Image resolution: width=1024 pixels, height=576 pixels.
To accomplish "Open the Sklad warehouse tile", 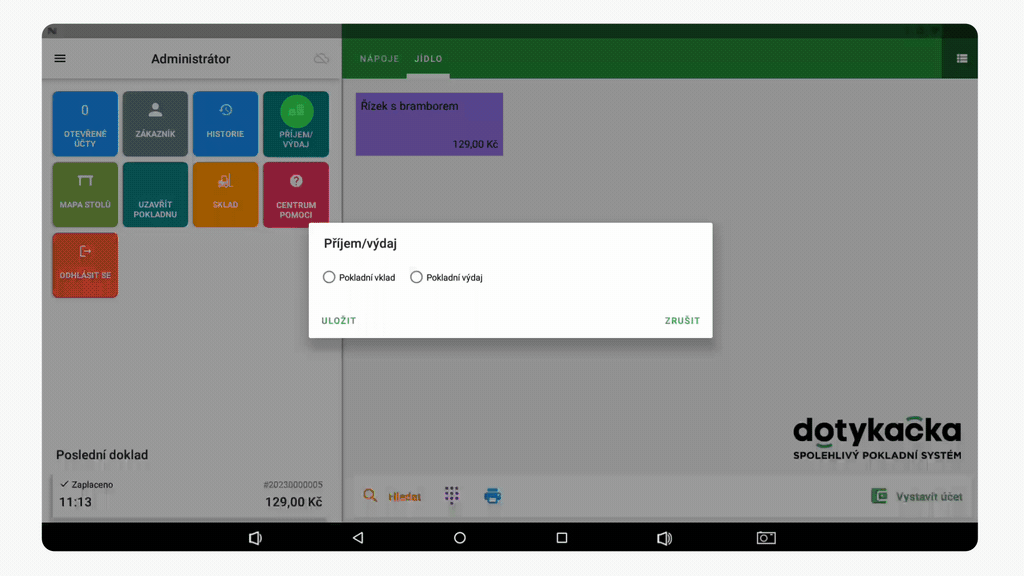I will tap(225, 194).
